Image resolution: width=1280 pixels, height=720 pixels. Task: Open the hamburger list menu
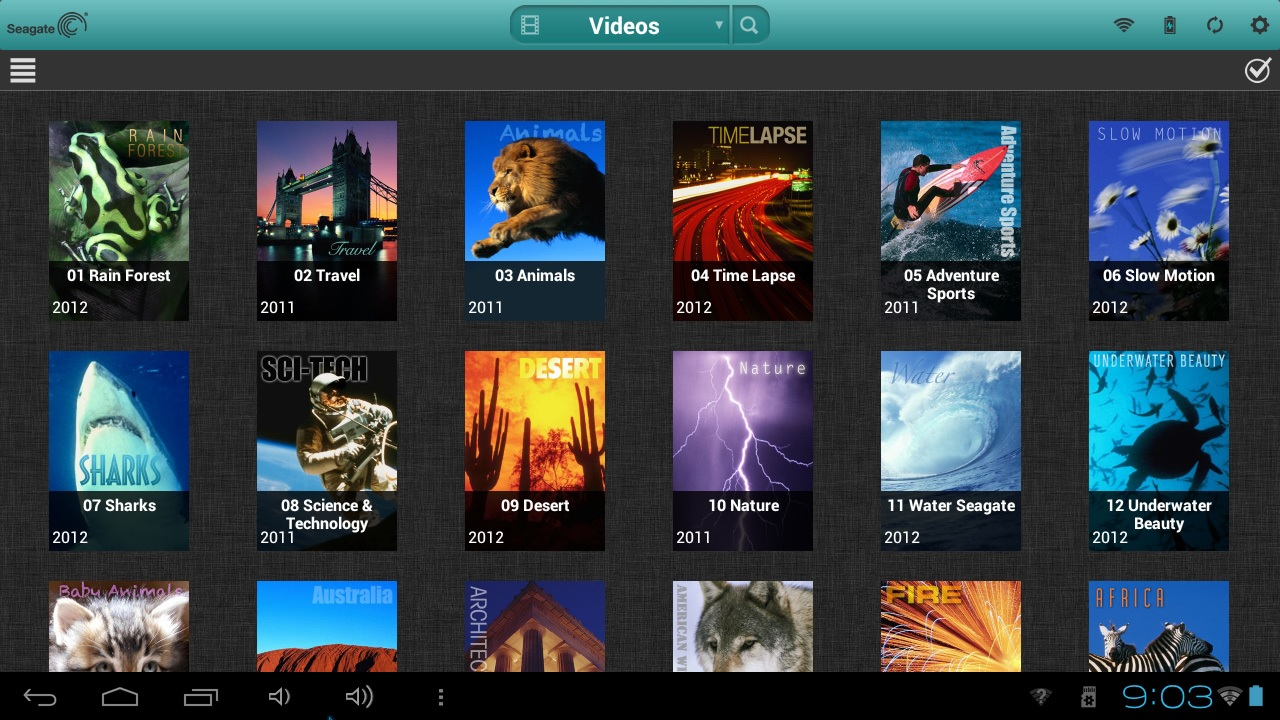[23, 70]
